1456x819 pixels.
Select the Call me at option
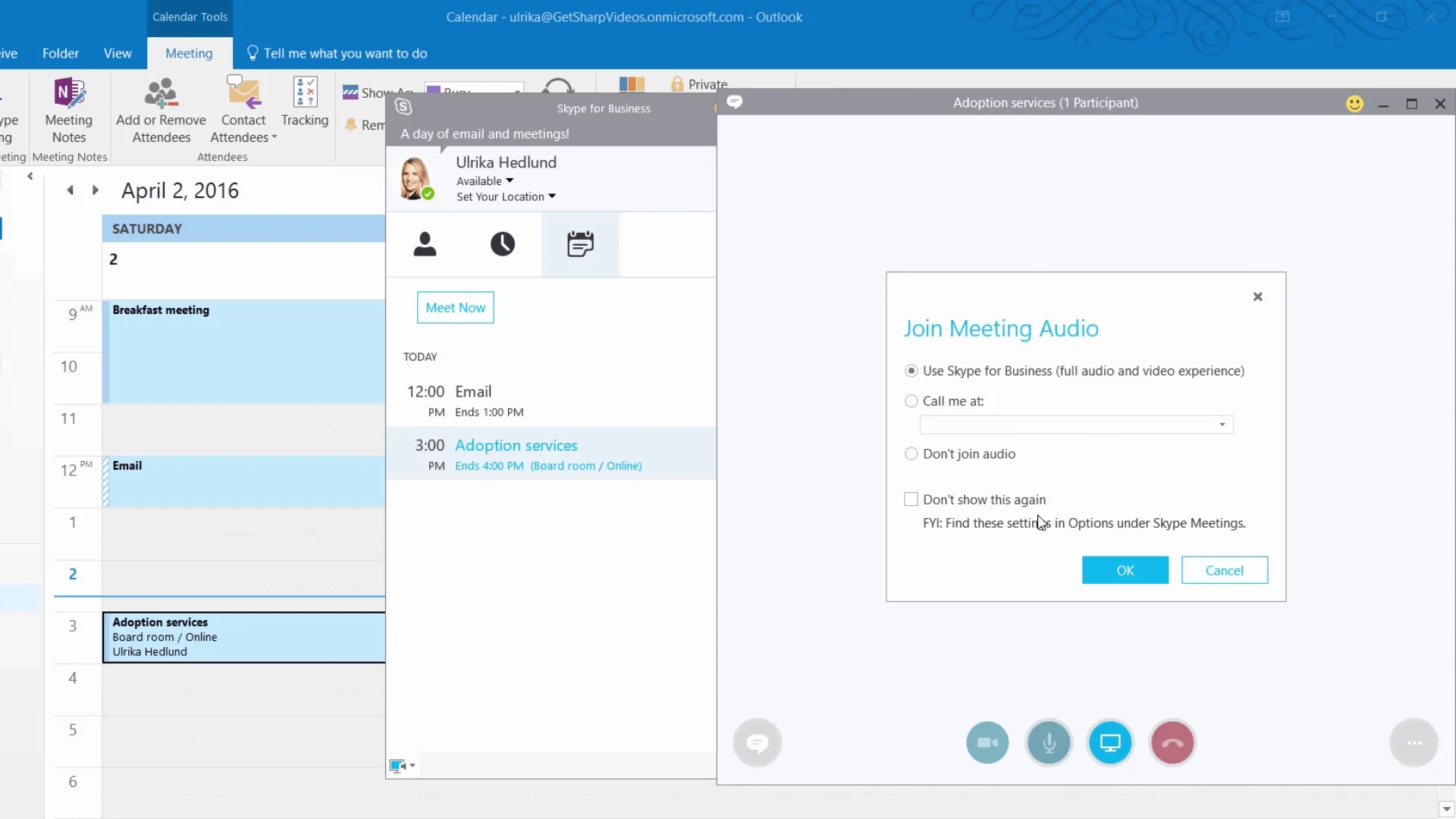click(x=912, y=401)
